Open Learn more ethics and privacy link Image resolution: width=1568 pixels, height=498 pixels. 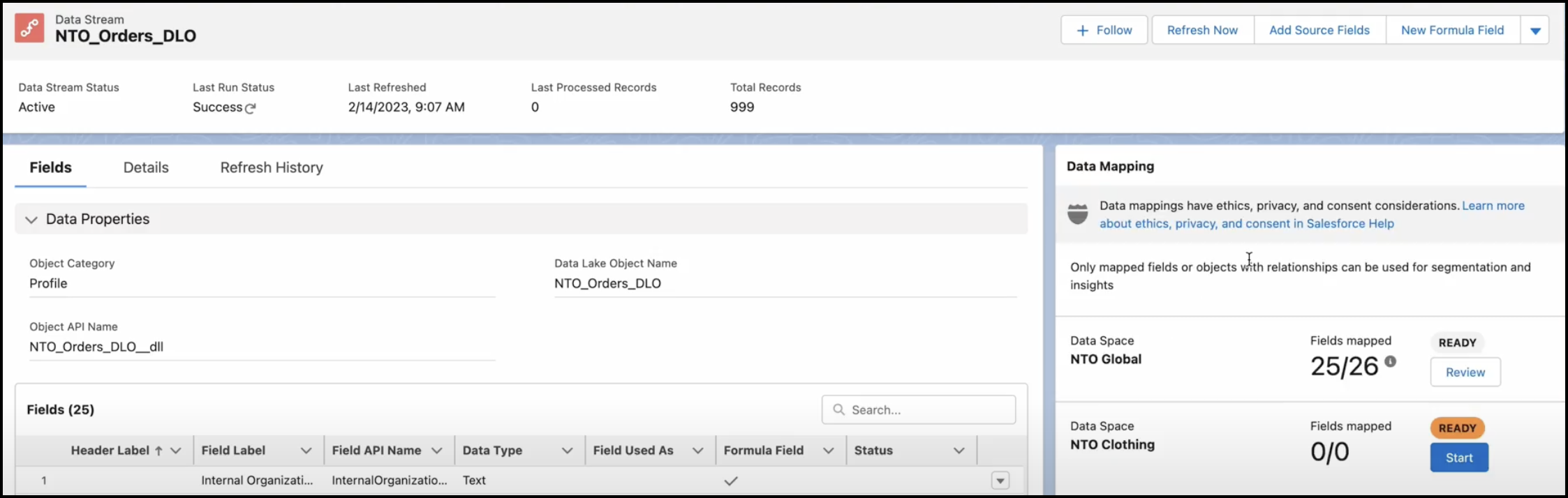(x=1312, y=215)
